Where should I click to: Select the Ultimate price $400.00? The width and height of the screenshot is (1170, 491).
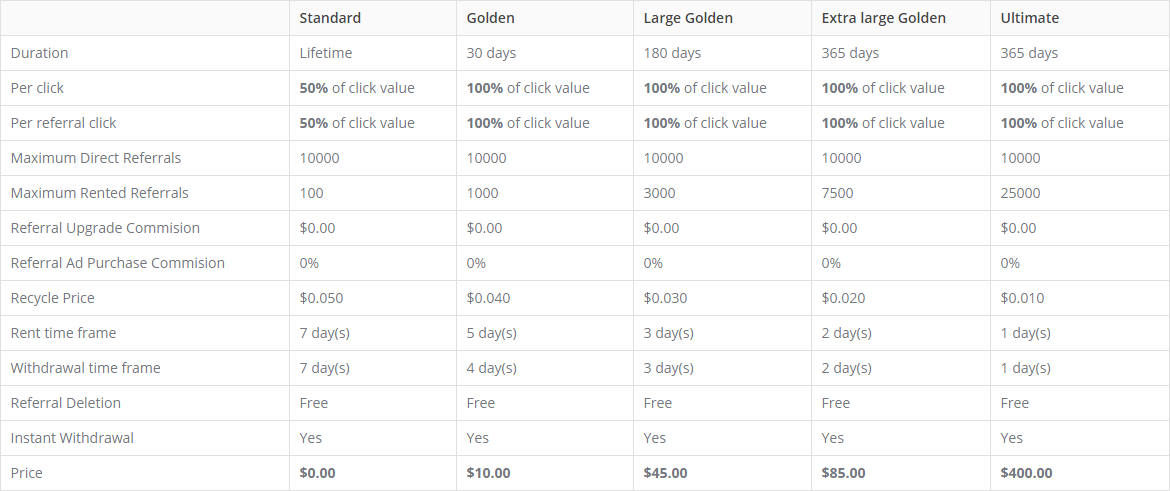coord(1026,473)
